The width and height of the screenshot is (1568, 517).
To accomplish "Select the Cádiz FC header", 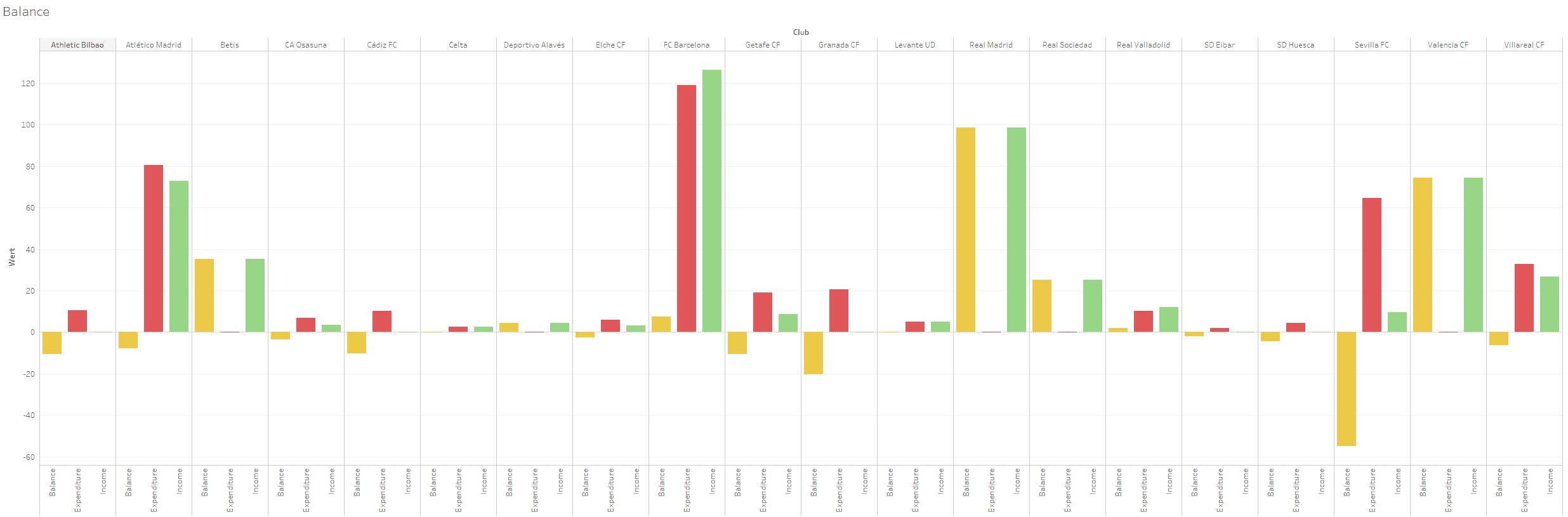I will coord(382,45).
